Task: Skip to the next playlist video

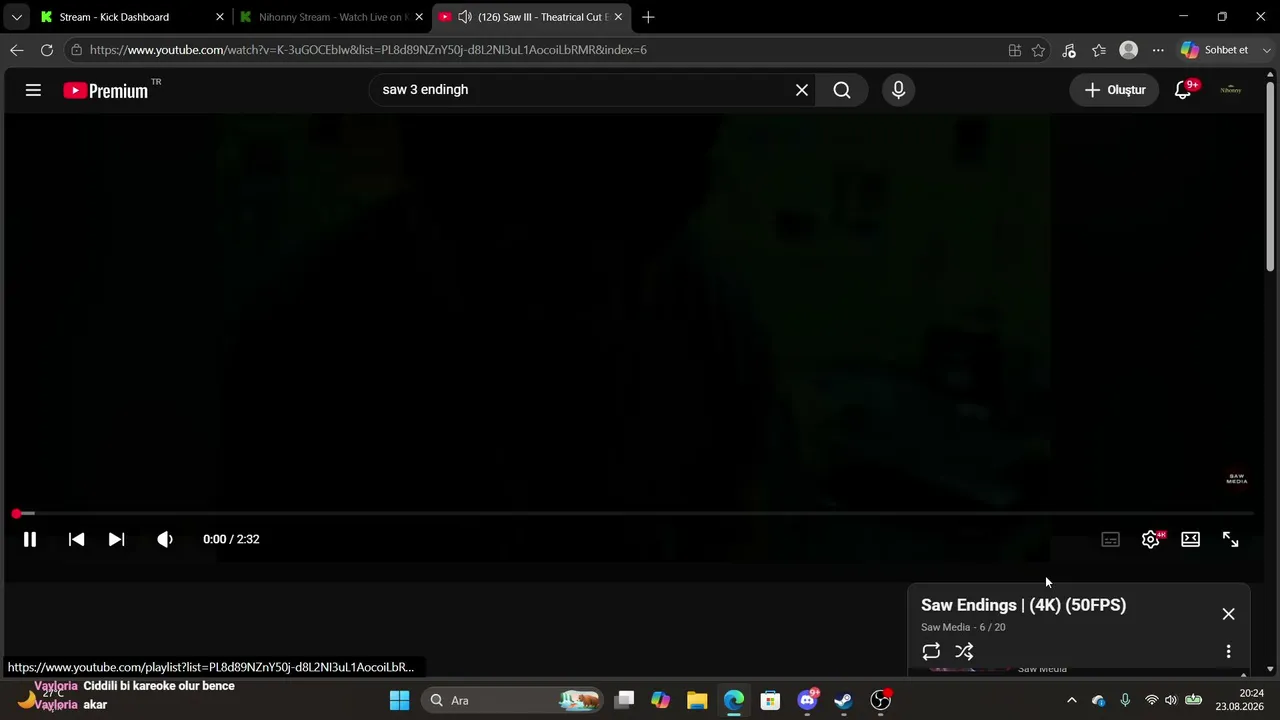Action: 117,539
